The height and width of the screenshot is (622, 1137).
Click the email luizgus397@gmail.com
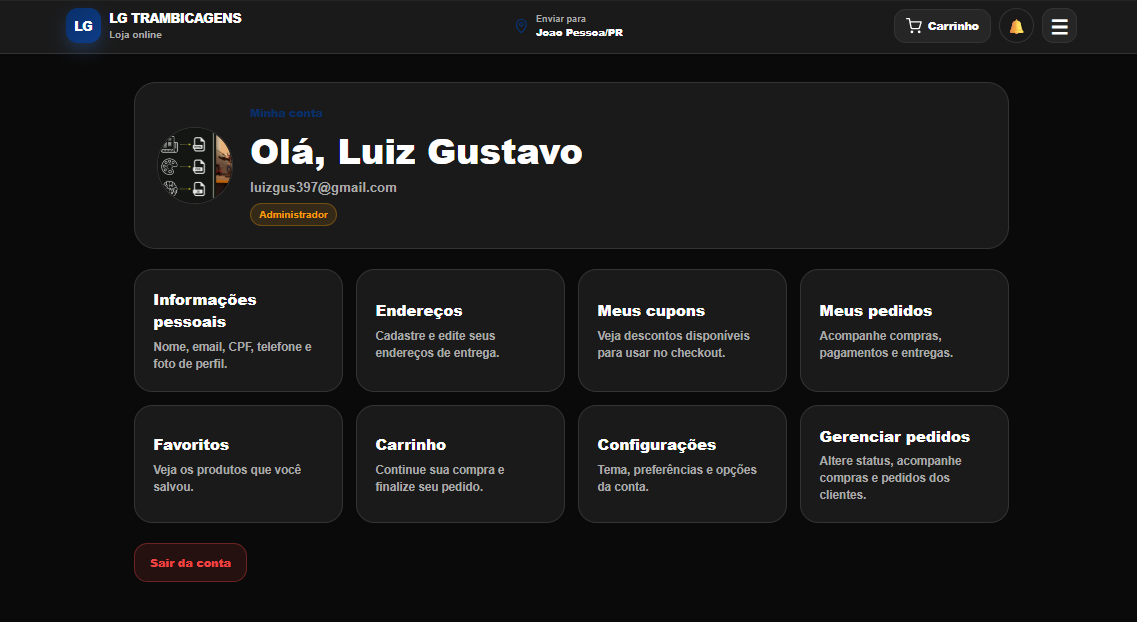tap(323, 187)
